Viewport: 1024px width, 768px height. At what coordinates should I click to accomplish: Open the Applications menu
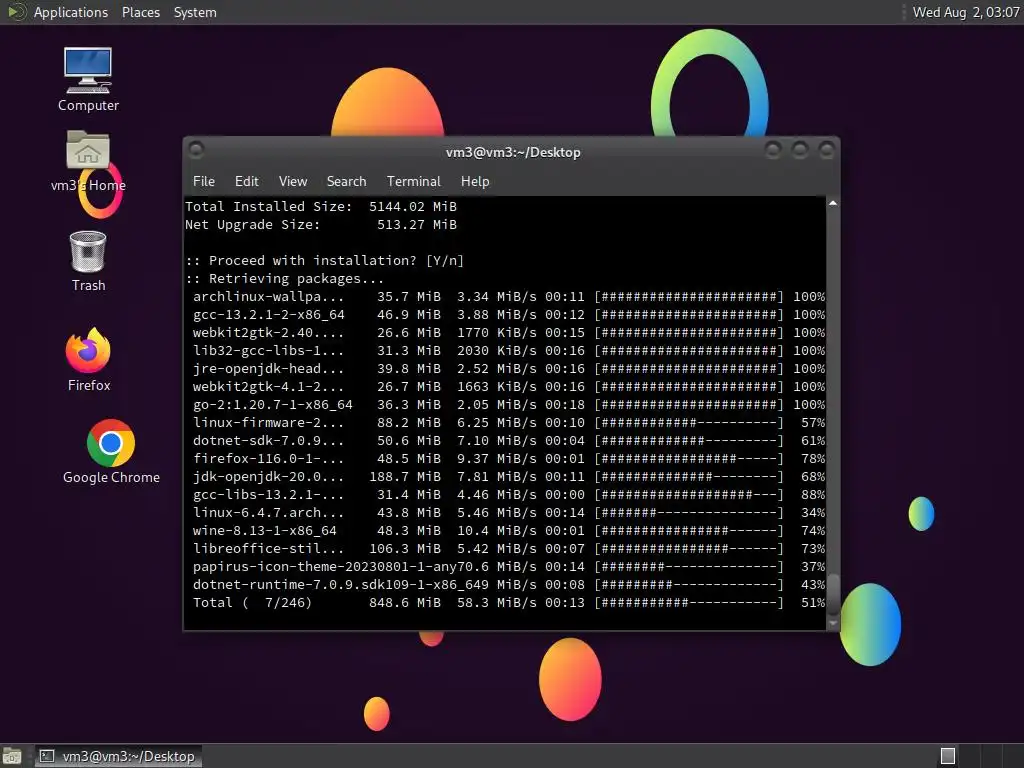pyautogui.click(x=71, y=12)
